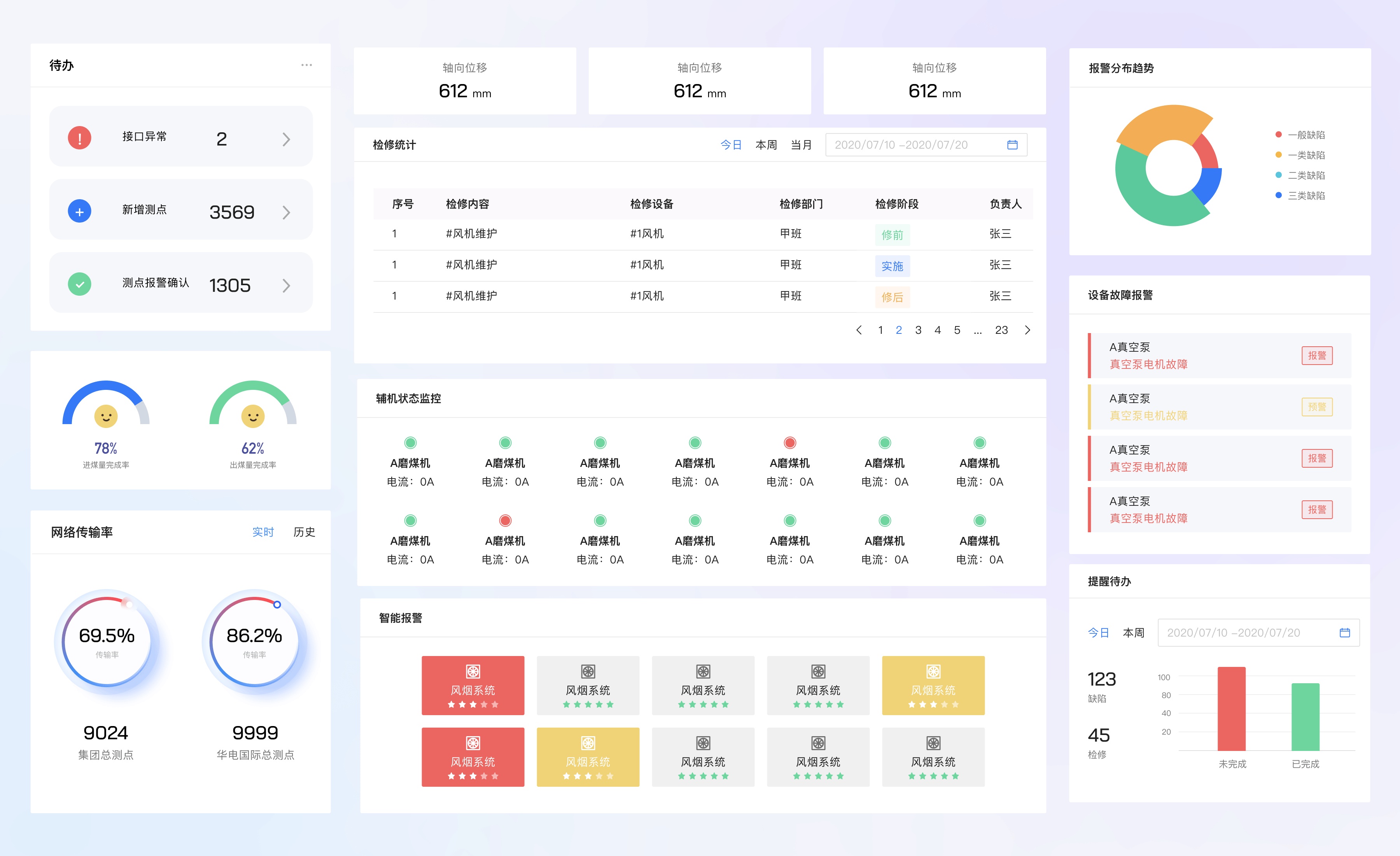Viewport: 1400px width, 856px height.
Task: Click the yellow 预警 tag button
Action: click(x=1316, y=407)
